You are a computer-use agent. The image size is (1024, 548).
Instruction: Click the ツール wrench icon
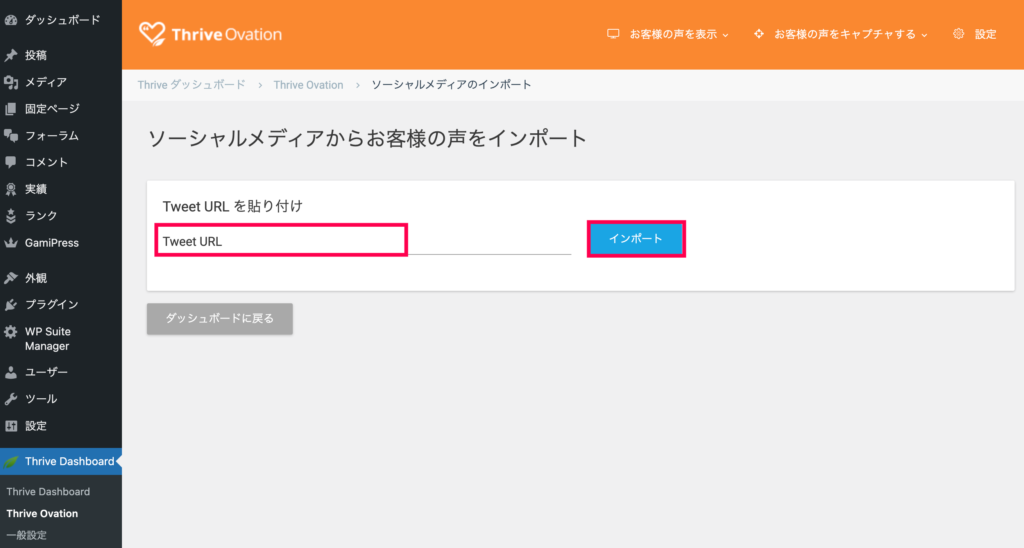(10, 399)
